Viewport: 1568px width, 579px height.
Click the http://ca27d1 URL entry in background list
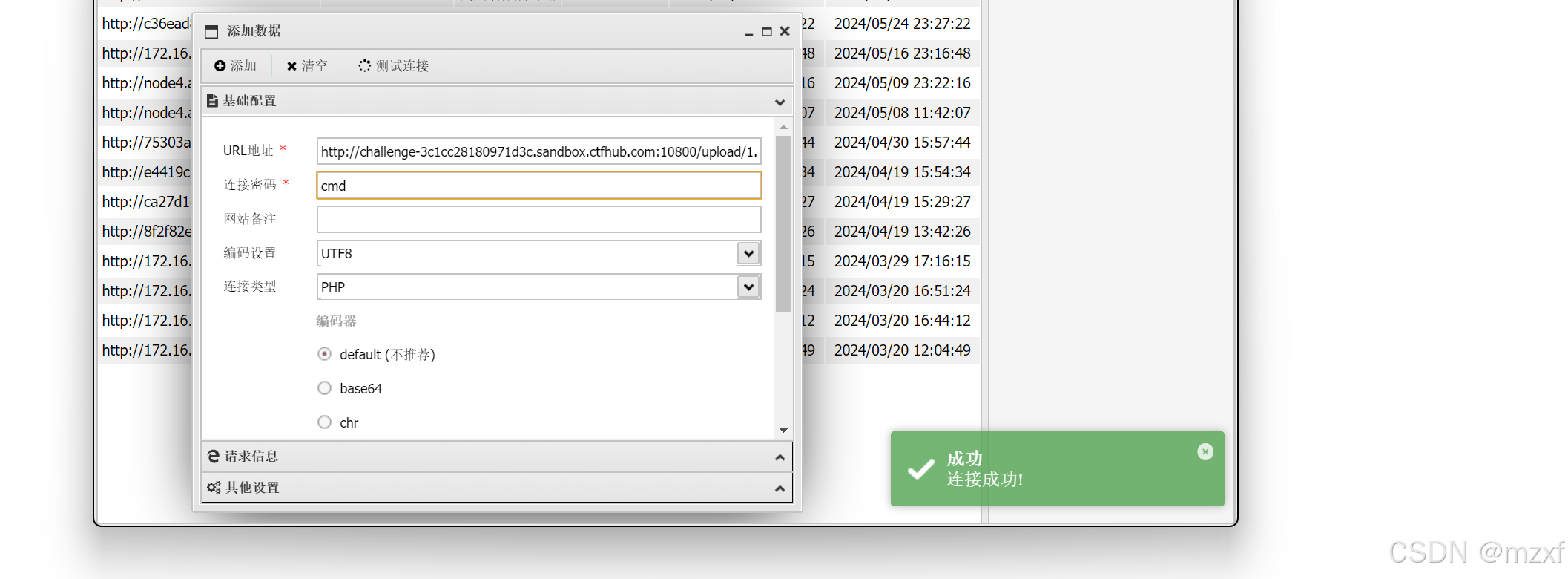(146, 202)
